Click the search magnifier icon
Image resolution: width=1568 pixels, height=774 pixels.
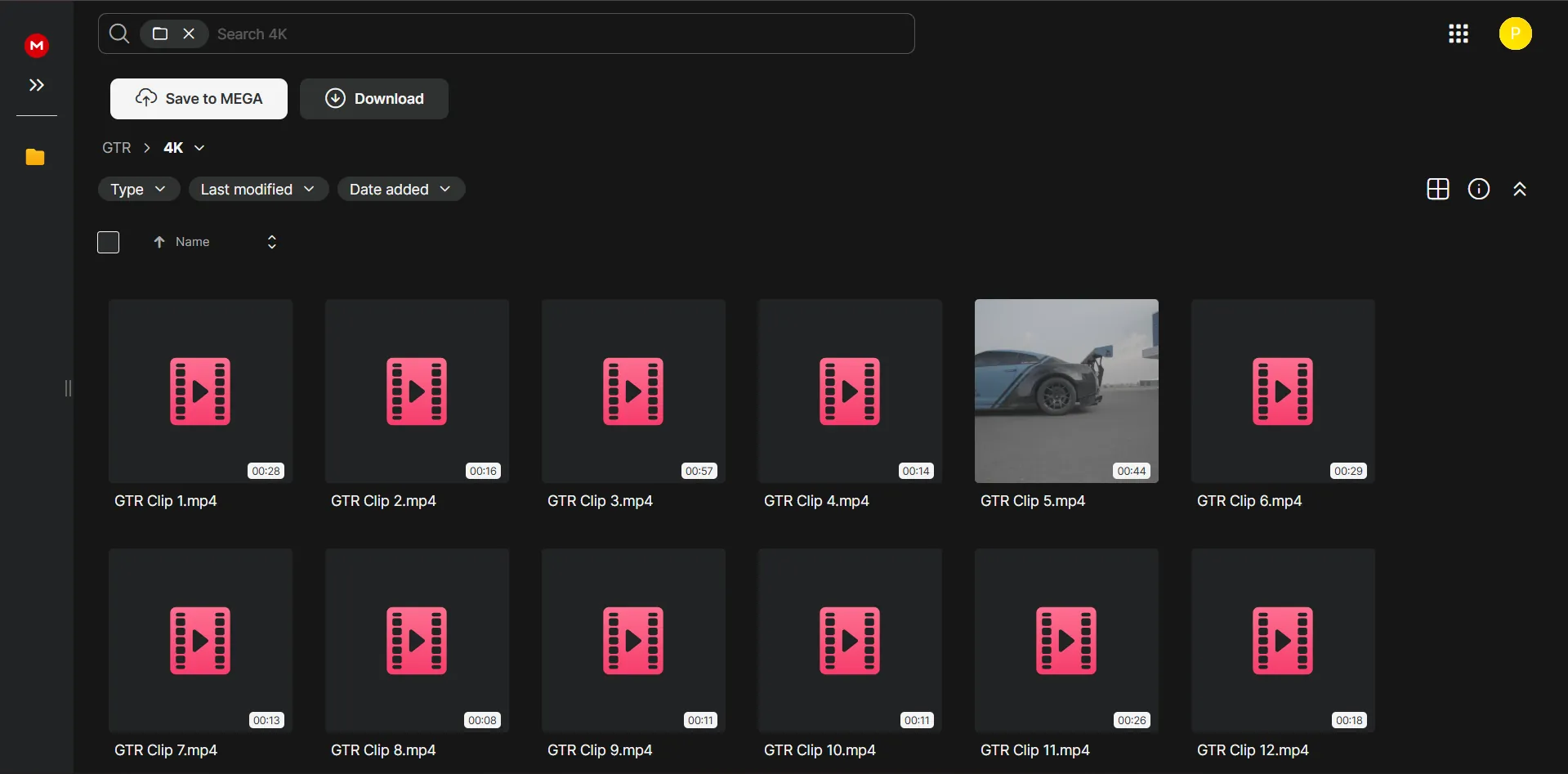[119, 34]
